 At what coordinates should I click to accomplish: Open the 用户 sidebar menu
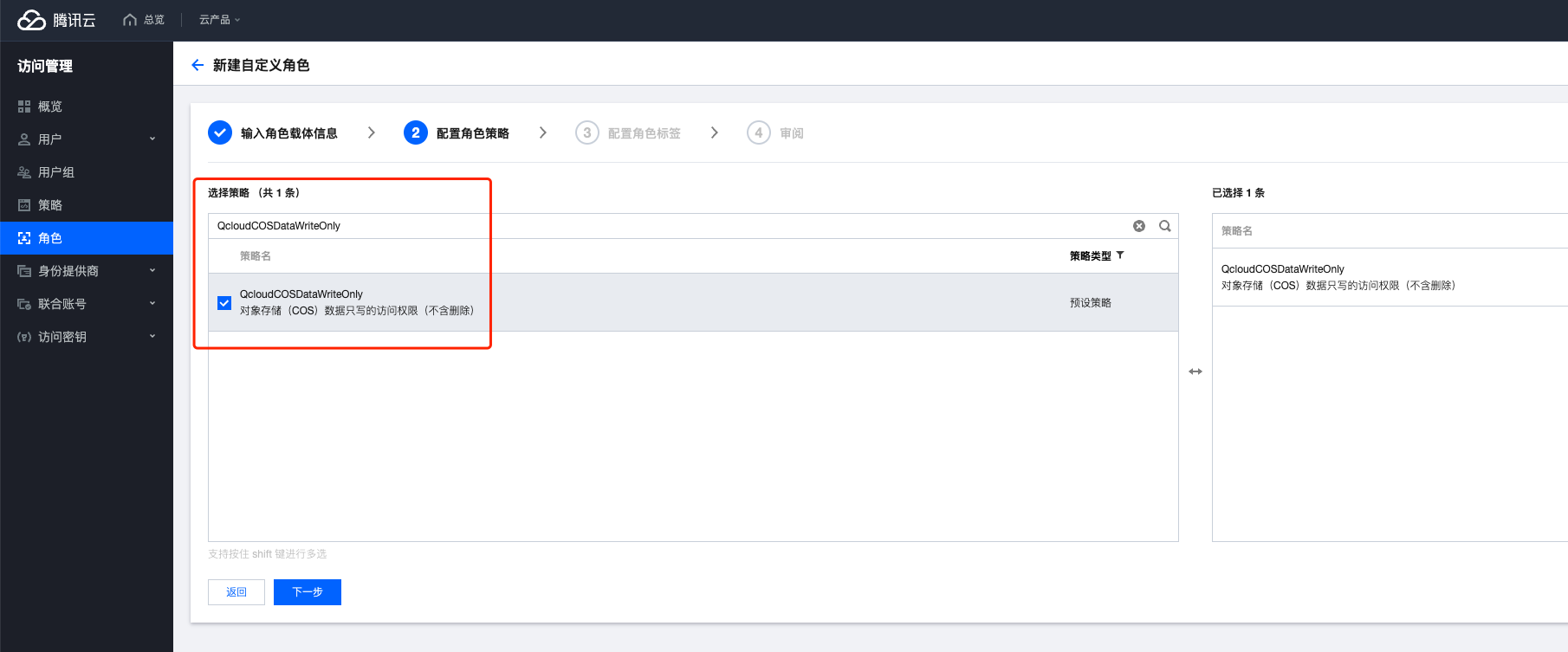(87, 139)
